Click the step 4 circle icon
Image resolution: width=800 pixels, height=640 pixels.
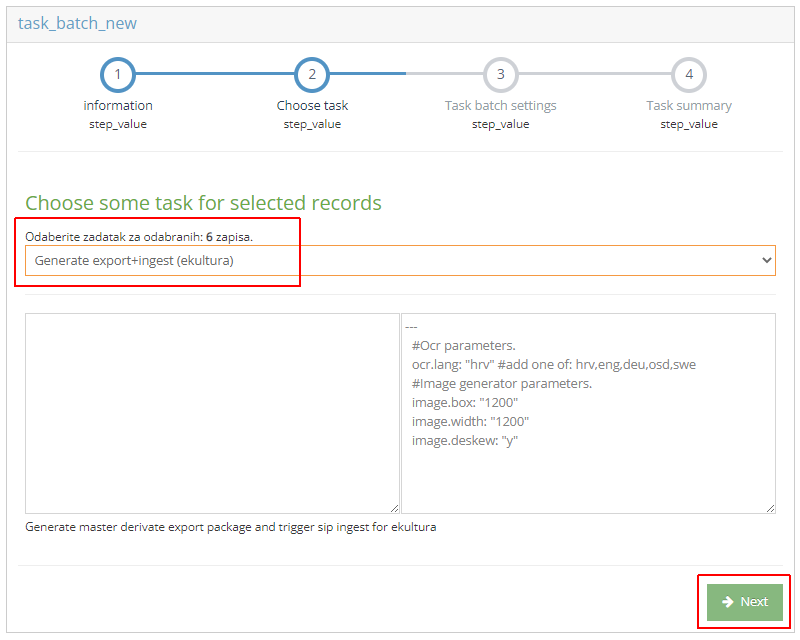(x=689, y=74)
